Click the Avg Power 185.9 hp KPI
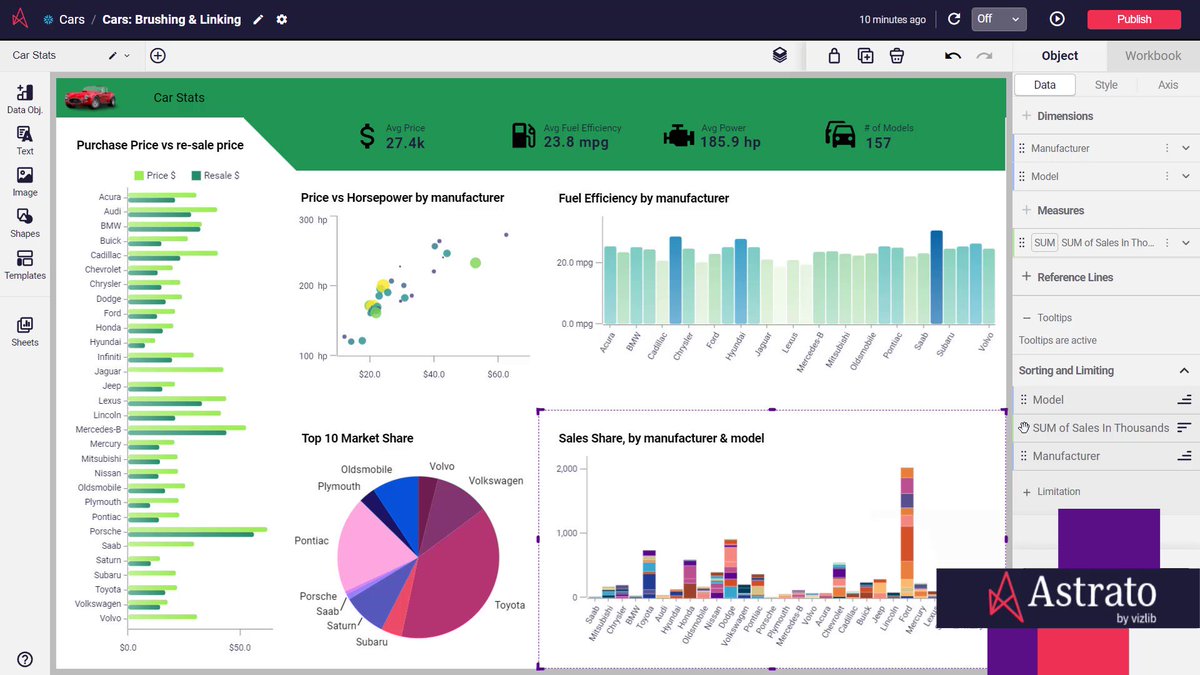 712,135
